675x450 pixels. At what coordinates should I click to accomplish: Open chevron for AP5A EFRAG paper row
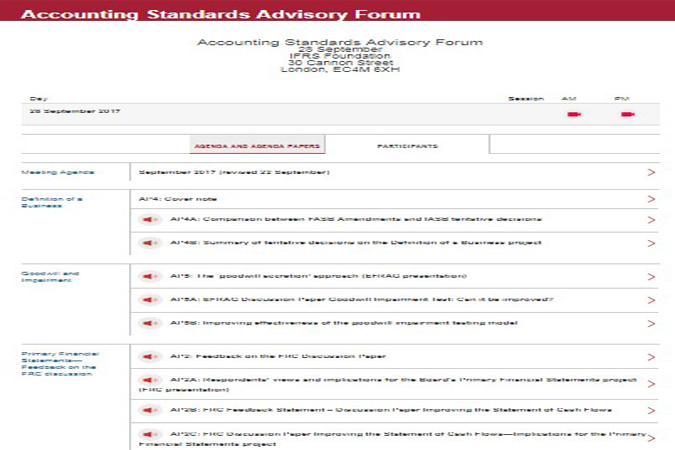point(651,300)
